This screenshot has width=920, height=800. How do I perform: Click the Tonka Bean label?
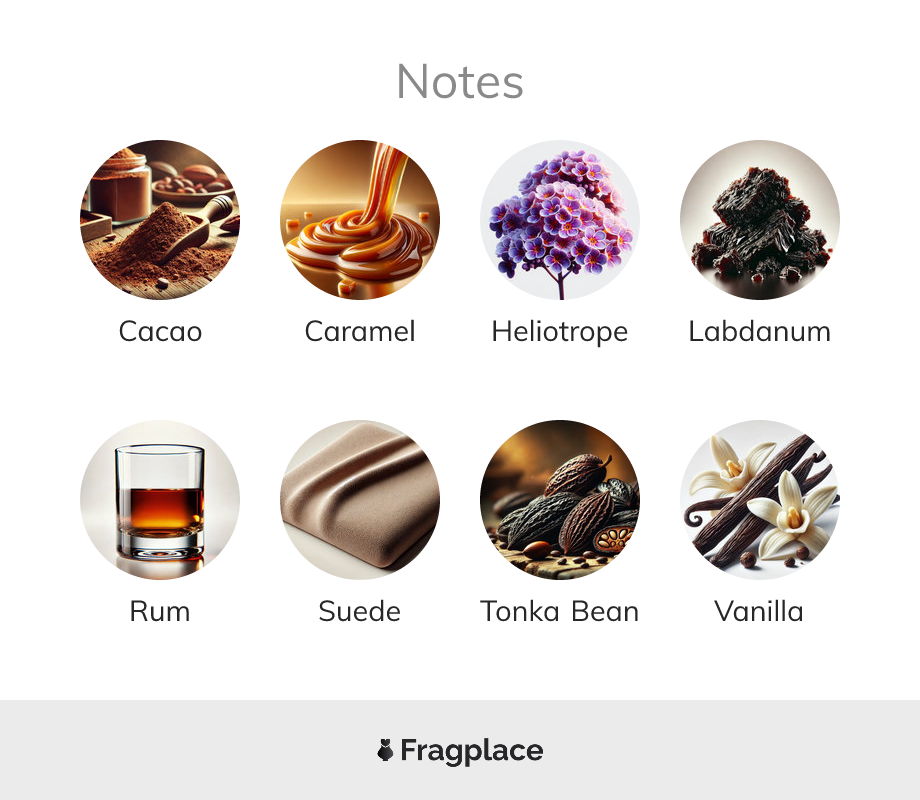tap(560, 612)
